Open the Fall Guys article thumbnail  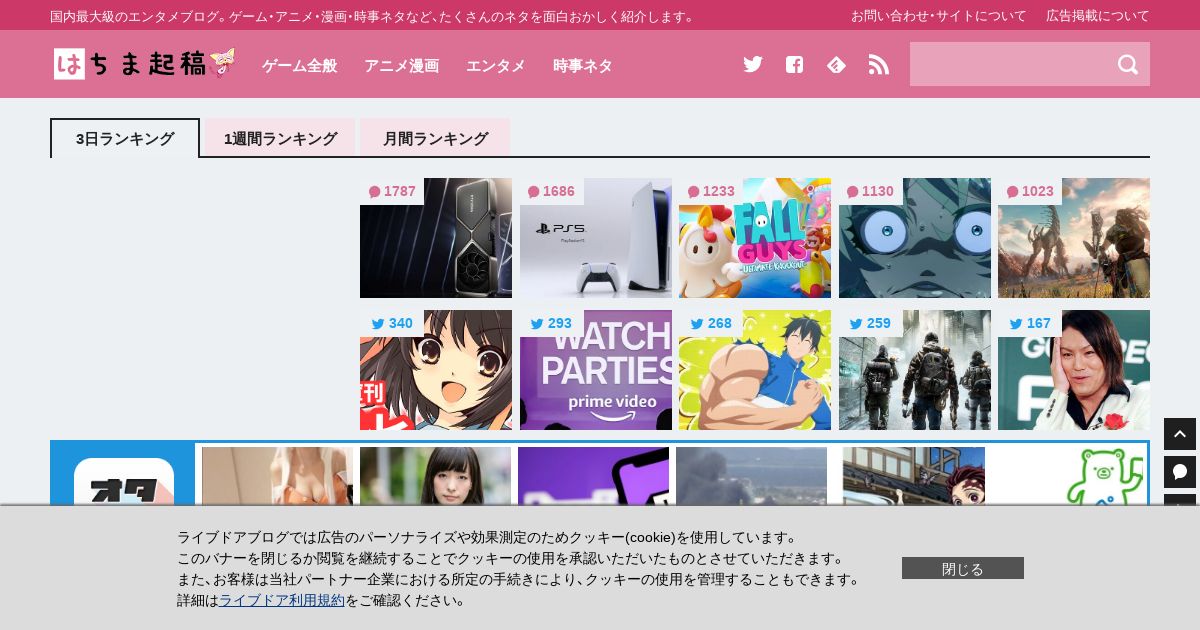coord(755,238)
